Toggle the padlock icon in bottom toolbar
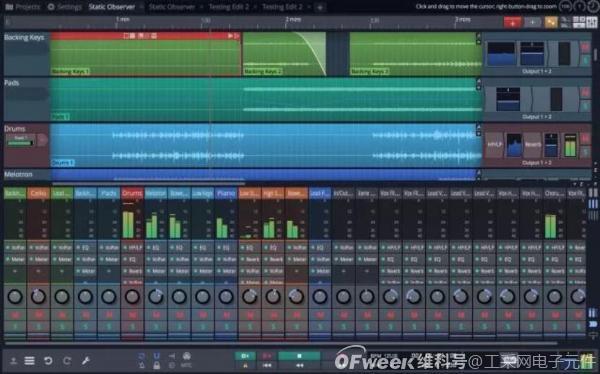This screenshot has height=374, width=600. pos(156,365)
